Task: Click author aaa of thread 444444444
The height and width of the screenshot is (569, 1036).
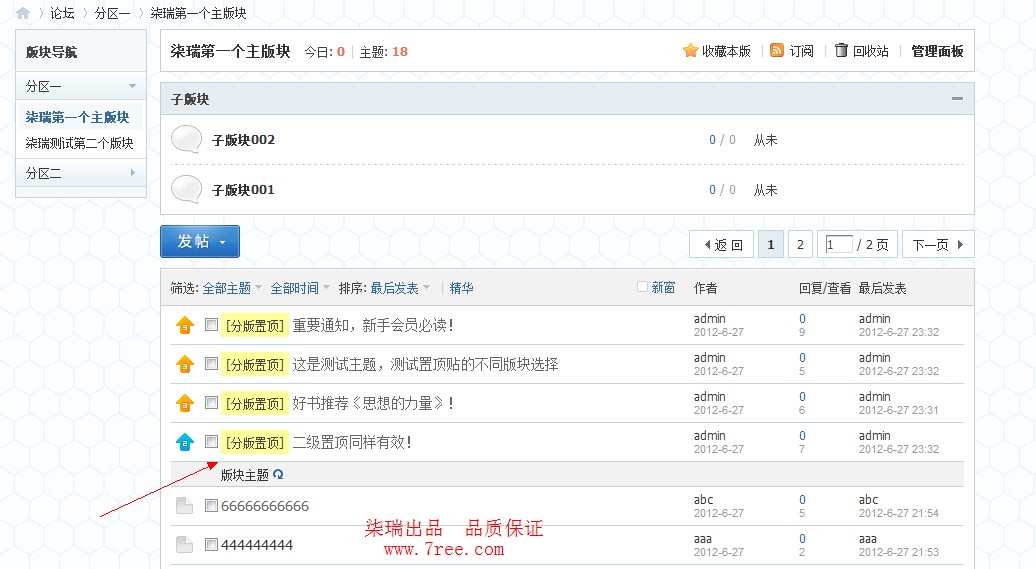Action: [x=703, y=539]
